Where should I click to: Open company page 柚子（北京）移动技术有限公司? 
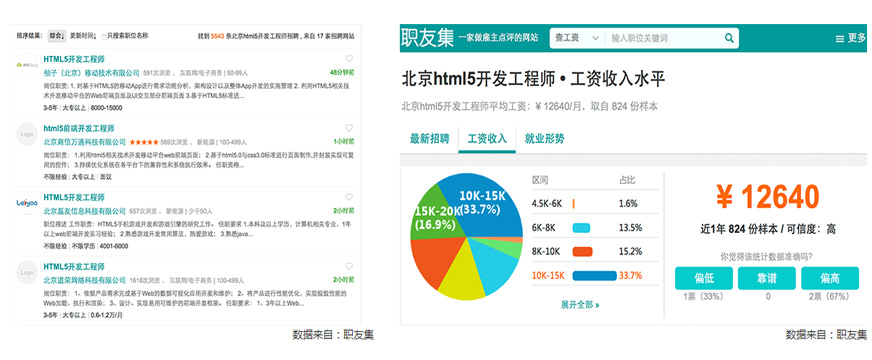[91, 73]
